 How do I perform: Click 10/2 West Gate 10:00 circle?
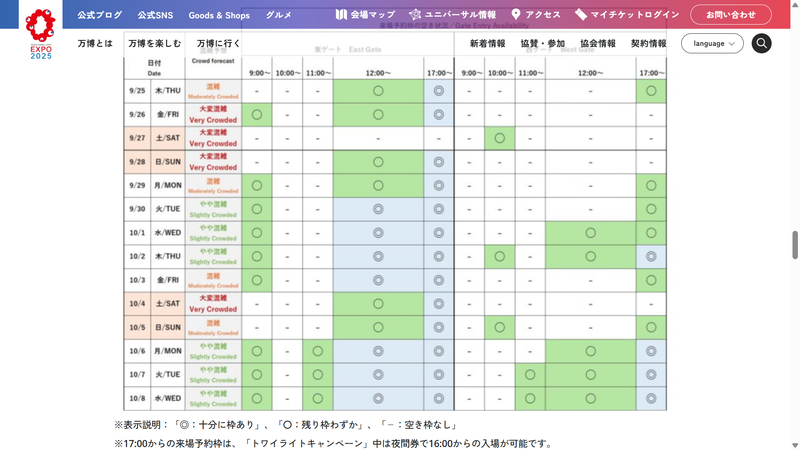tap(499, 257)
